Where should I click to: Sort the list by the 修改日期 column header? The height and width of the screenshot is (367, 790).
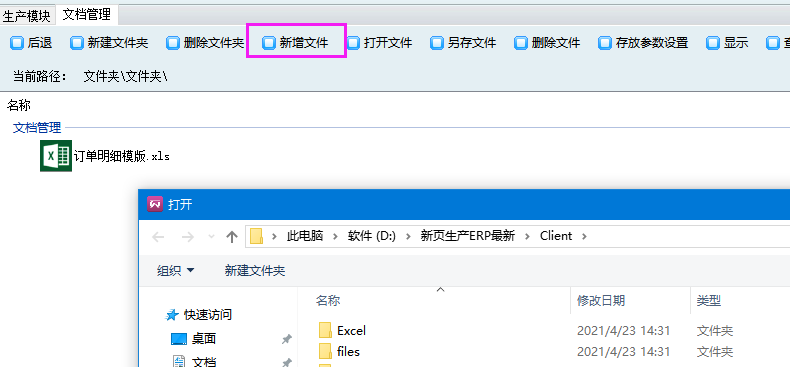click(x=601, y=301)
